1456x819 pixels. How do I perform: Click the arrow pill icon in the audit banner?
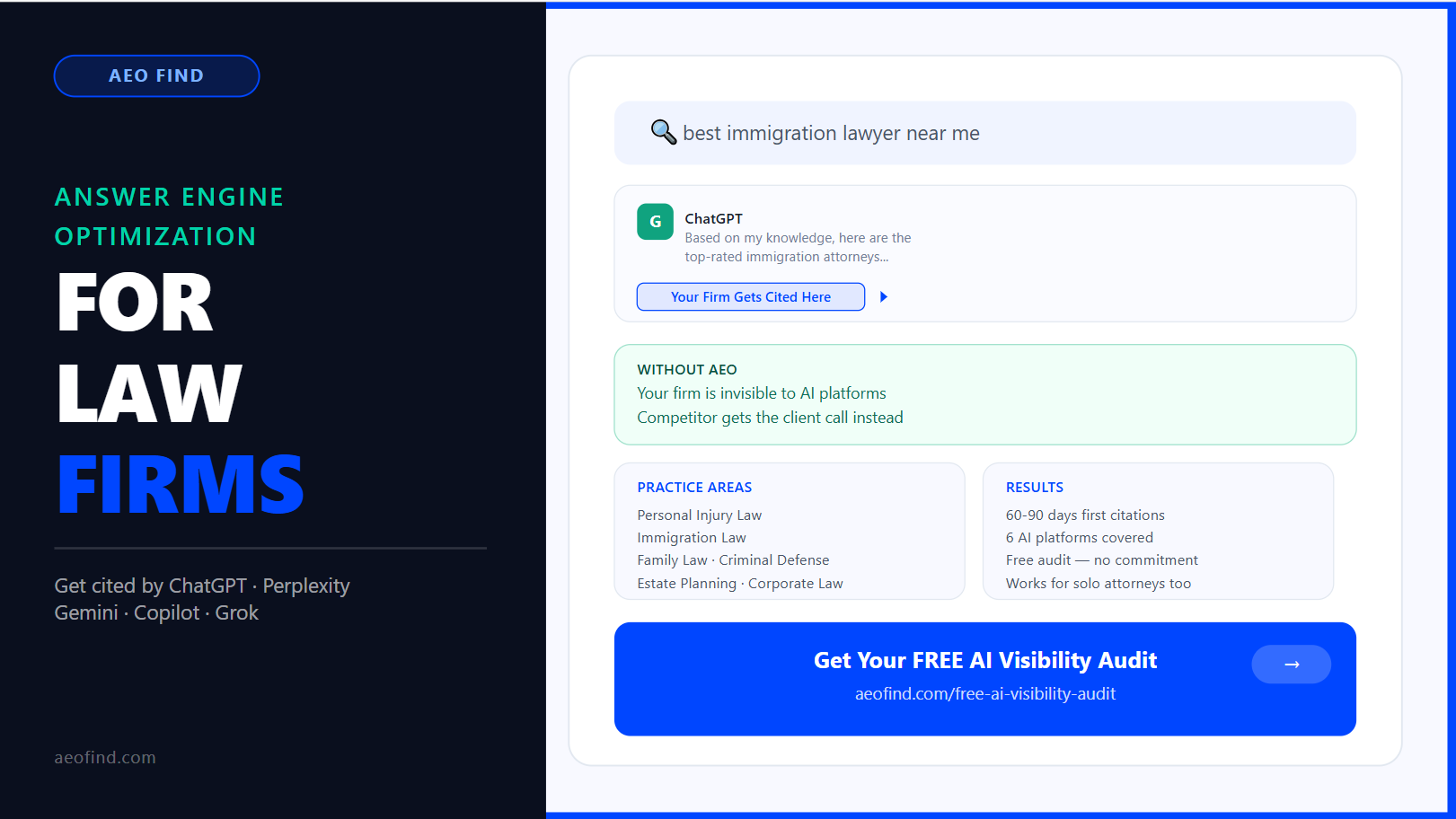click(x=1291, y=665)
